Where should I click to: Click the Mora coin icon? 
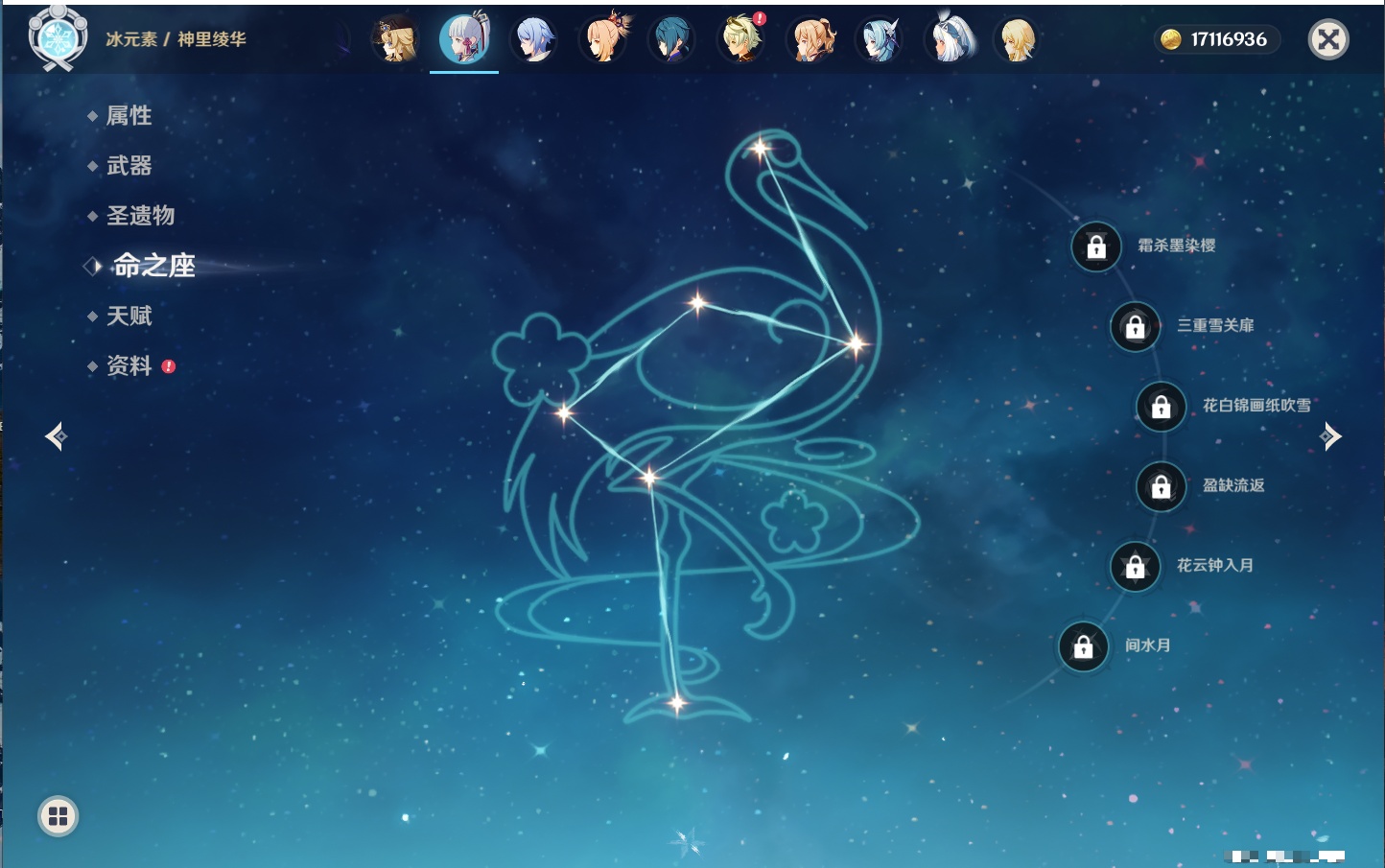point(1171,39)
